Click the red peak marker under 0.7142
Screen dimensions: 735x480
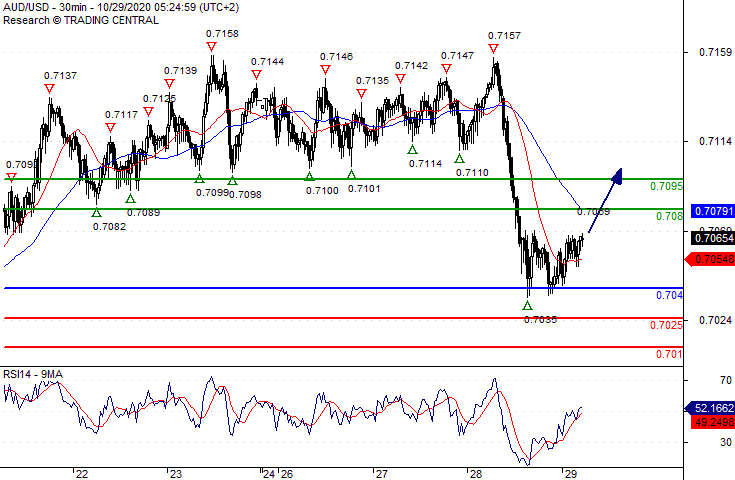click(x=400, y=79)
